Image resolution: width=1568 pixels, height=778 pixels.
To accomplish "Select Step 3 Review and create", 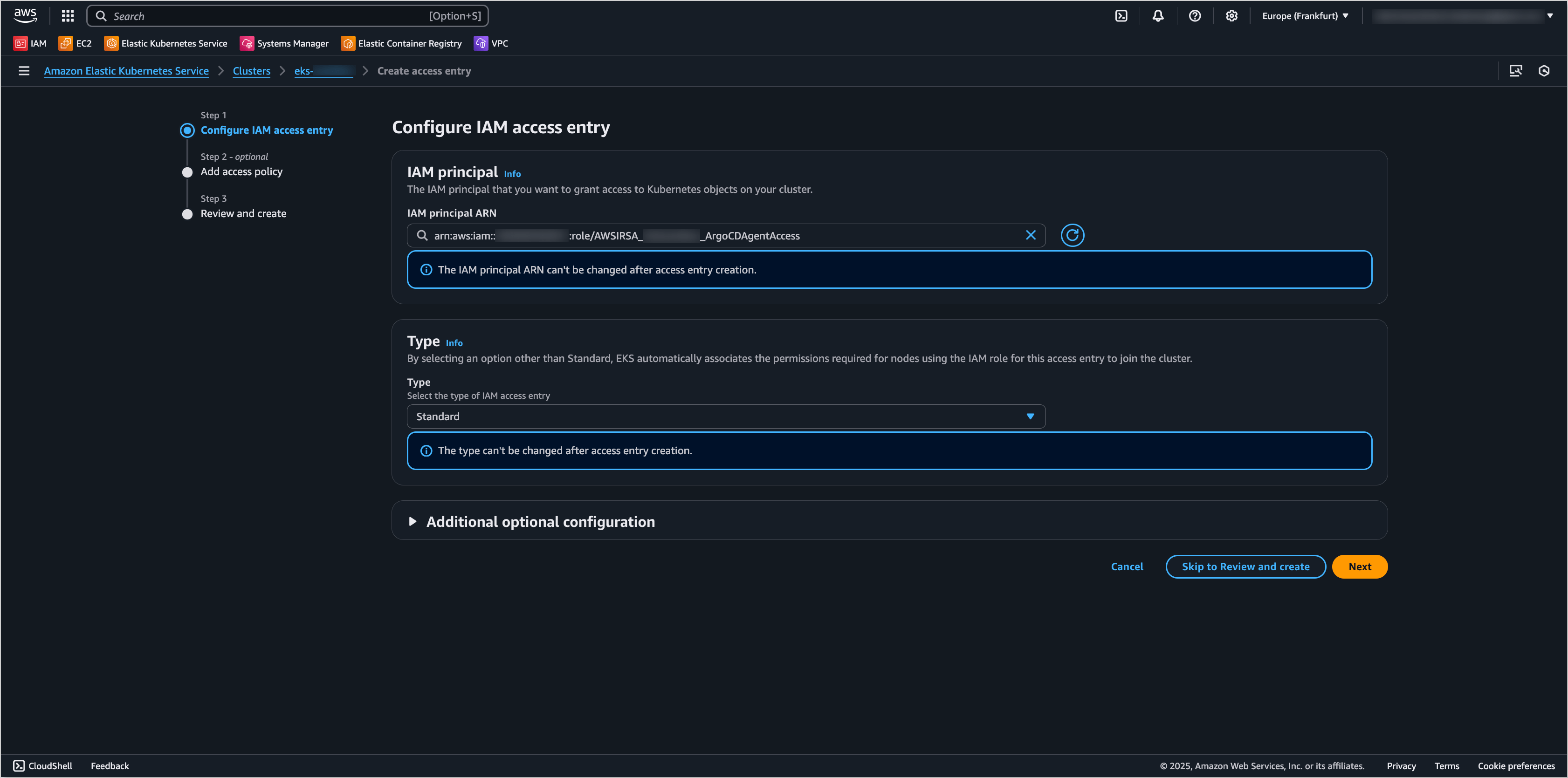I will pyautogui.click(x=243, y=213).
